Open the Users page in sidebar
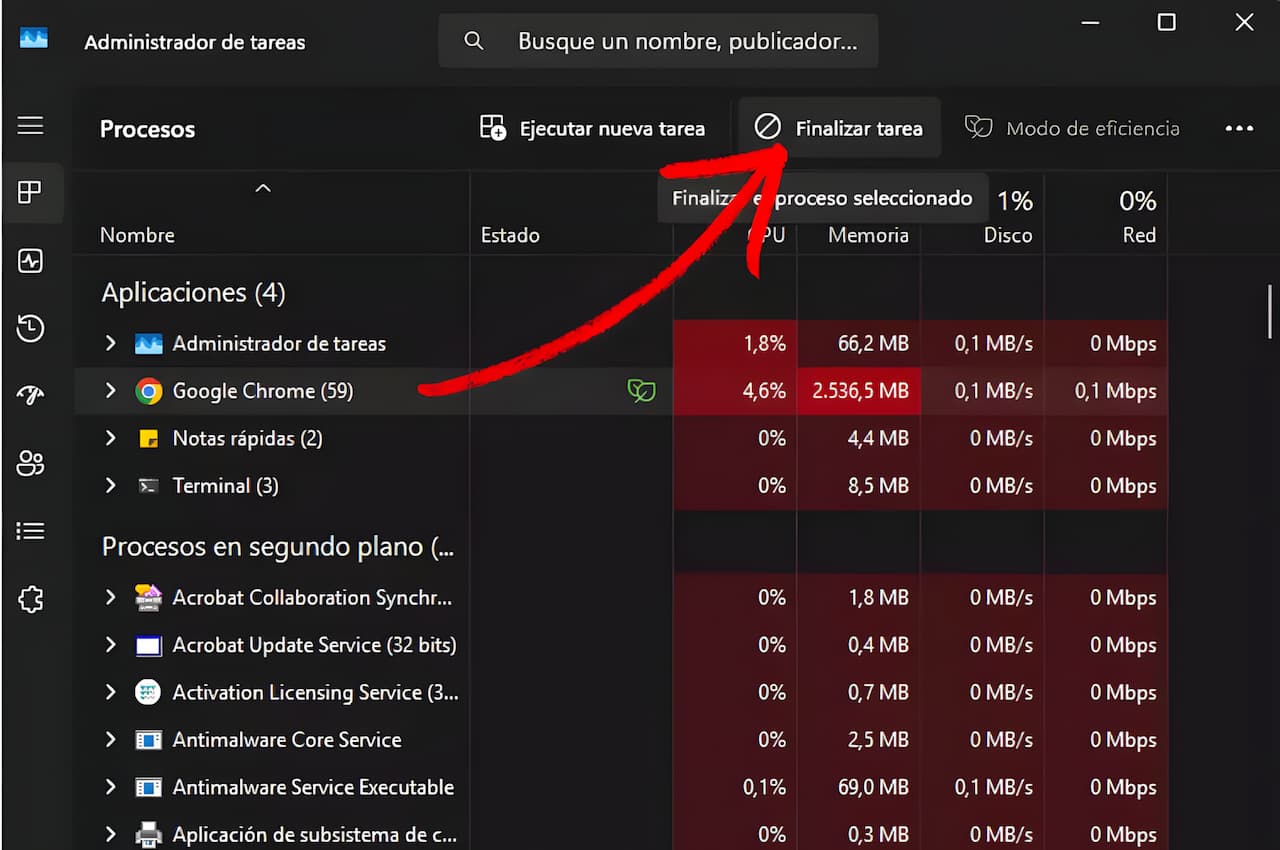Viewport: 1280px width, 850px height. click(x=31, y=463)
